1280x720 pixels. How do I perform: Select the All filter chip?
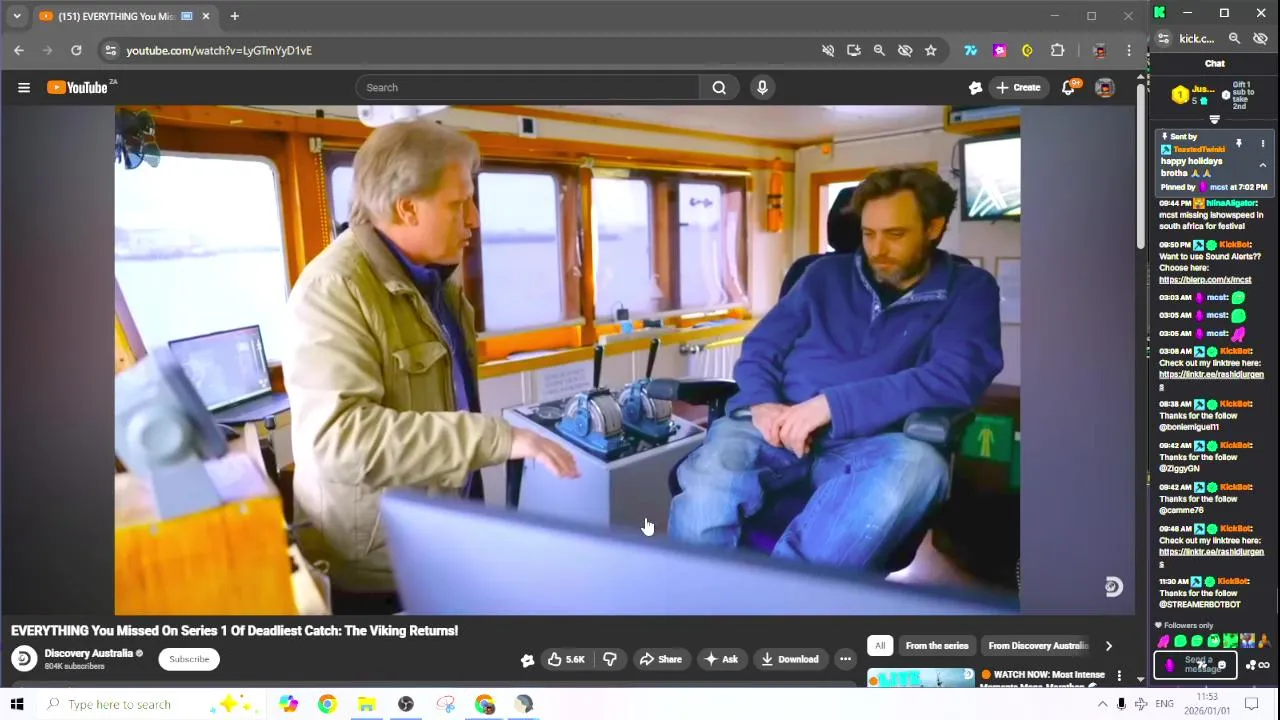point(880,646)
